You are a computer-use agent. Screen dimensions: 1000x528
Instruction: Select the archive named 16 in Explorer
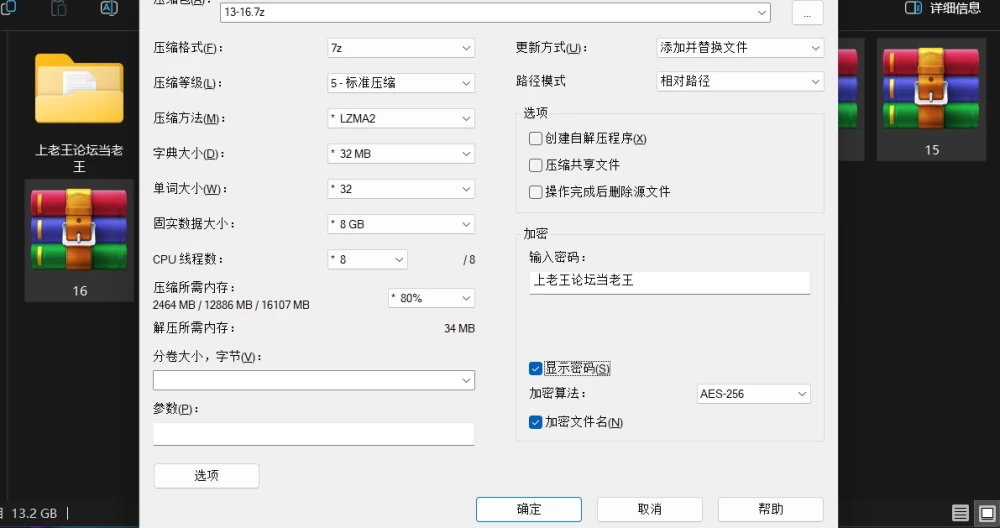79,241
